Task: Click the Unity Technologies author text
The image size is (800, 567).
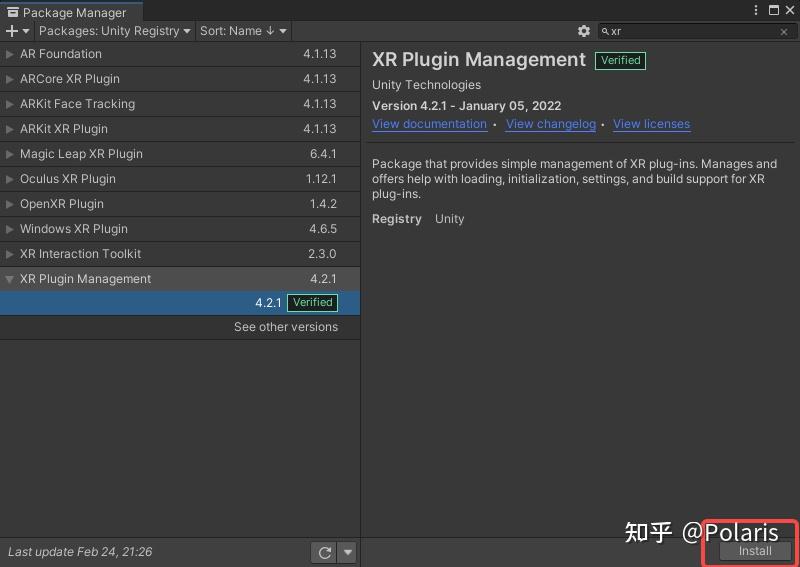Action: click(426, 85)
